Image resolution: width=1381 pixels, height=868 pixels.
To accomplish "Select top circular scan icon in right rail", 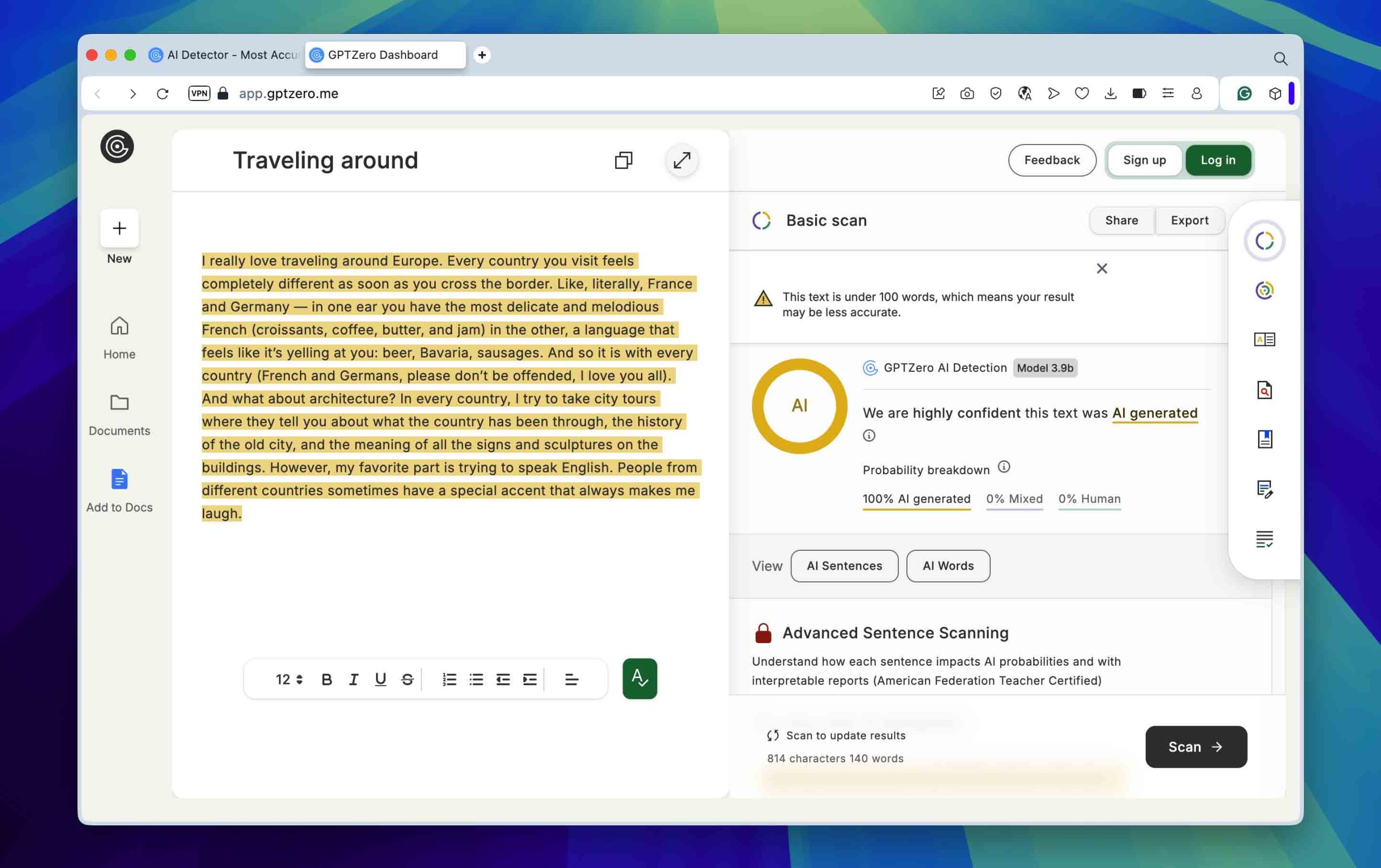I will pos(1264,241).
